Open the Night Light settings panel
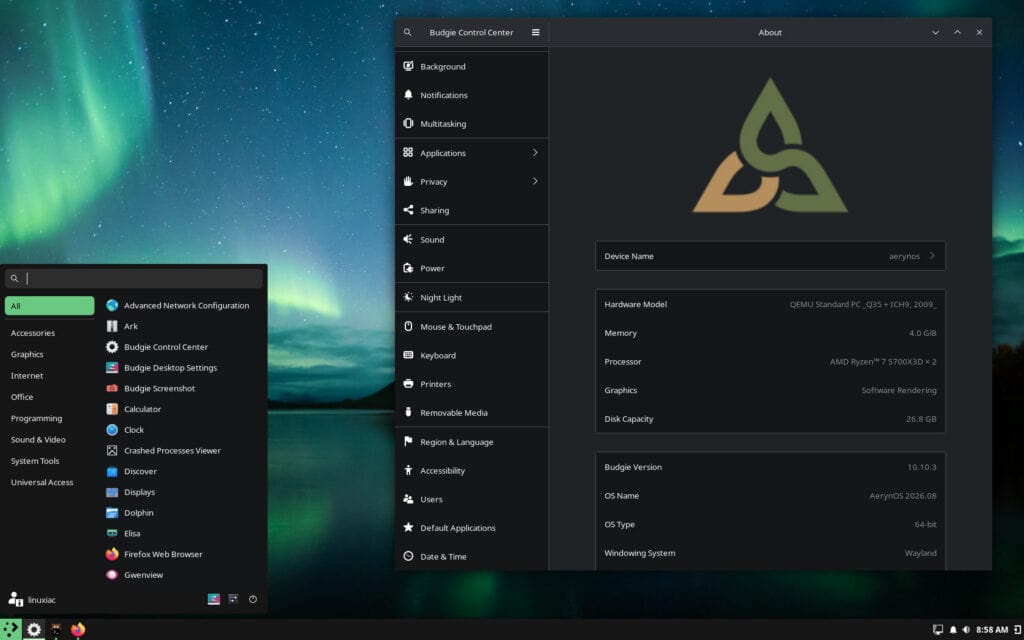This screenshot has height=640, width=1024. coord(472,298)
